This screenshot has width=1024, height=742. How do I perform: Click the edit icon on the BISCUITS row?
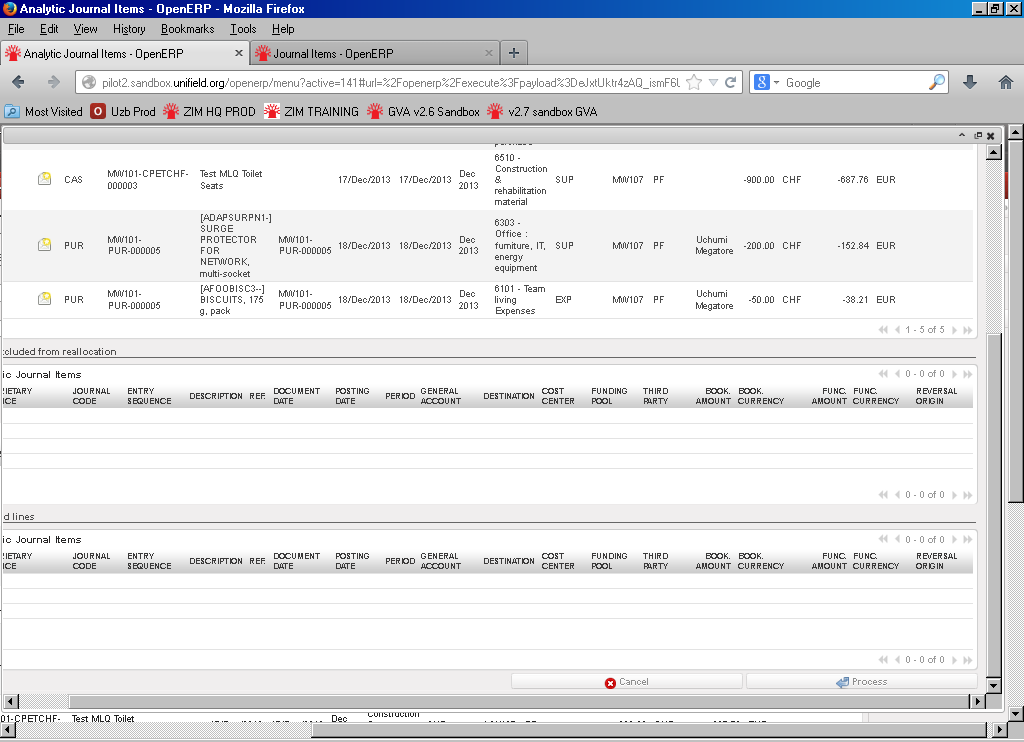click(x=44, y=298)
